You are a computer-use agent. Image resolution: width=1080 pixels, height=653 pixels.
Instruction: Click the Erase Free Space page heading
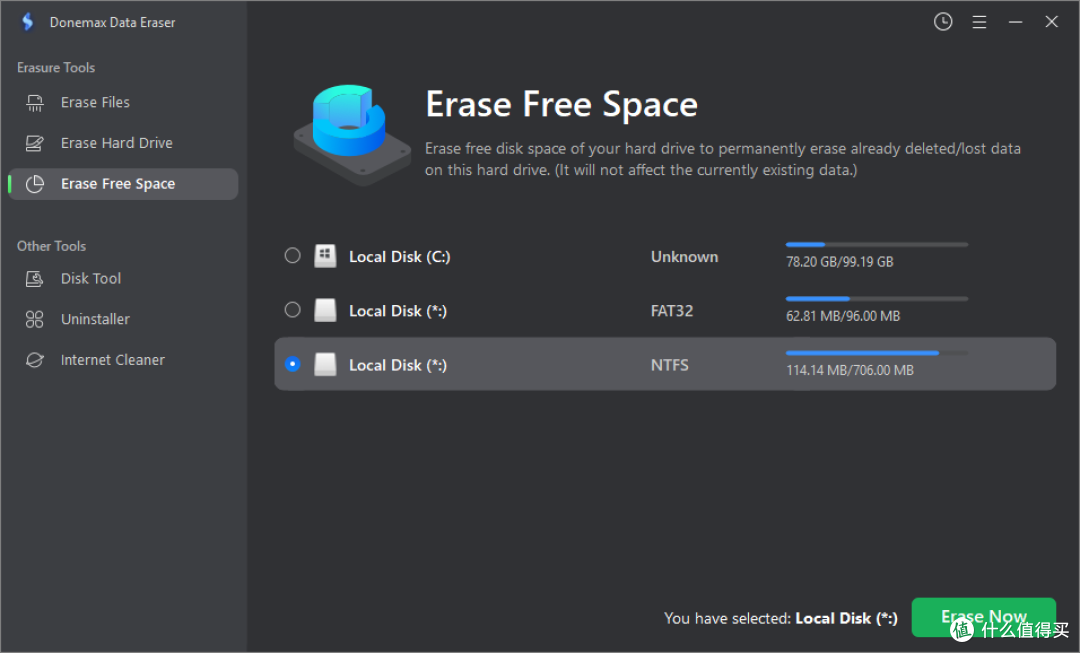561,105
